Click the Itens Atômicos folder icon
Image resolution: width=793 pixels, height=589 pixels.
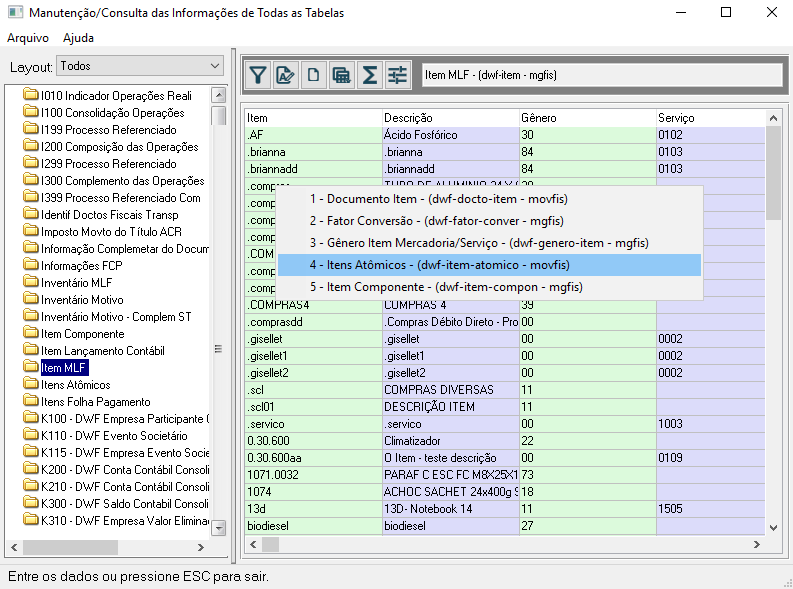coord(31,385)
